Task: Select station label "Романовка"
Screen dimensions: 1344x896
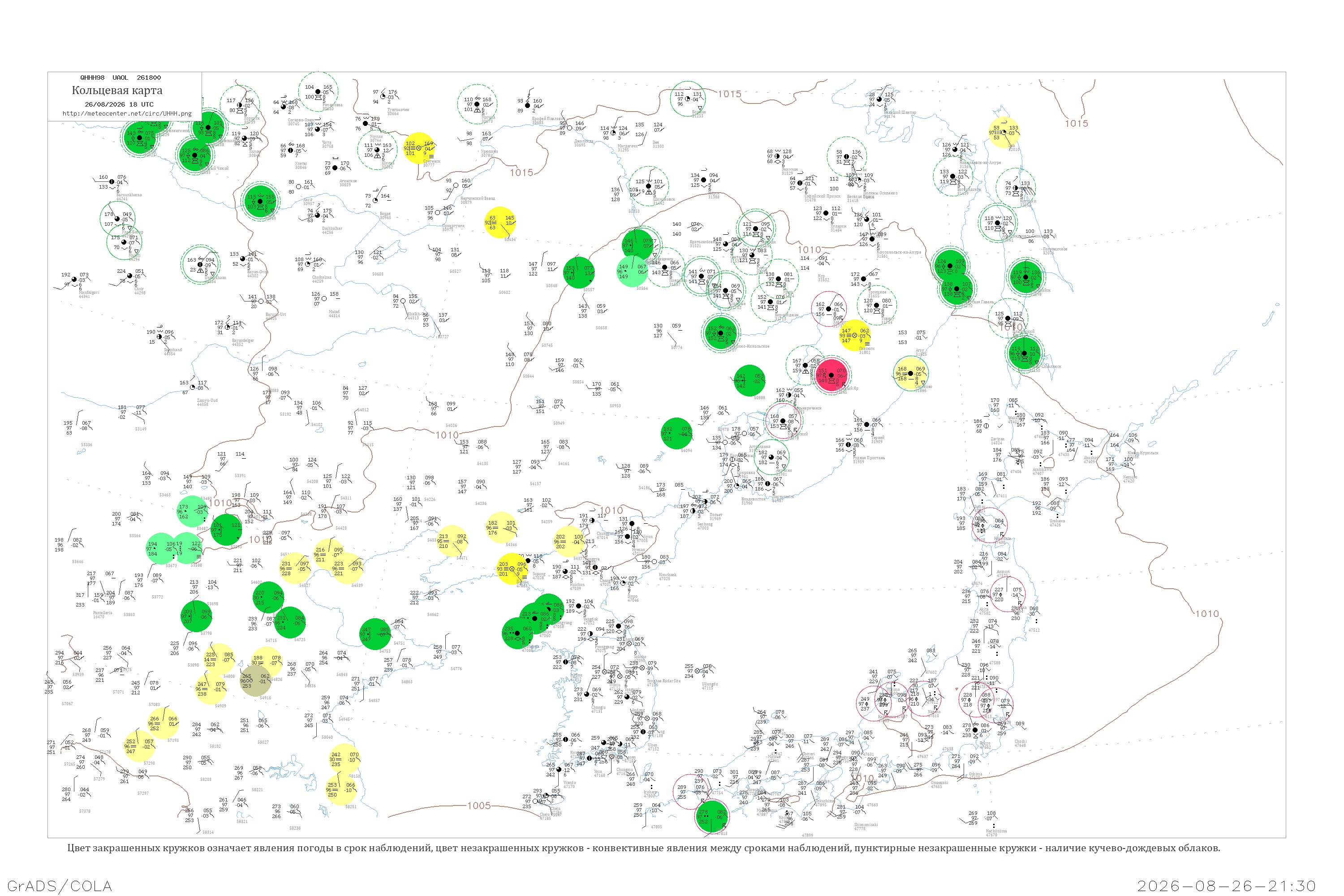Action: 332,105
